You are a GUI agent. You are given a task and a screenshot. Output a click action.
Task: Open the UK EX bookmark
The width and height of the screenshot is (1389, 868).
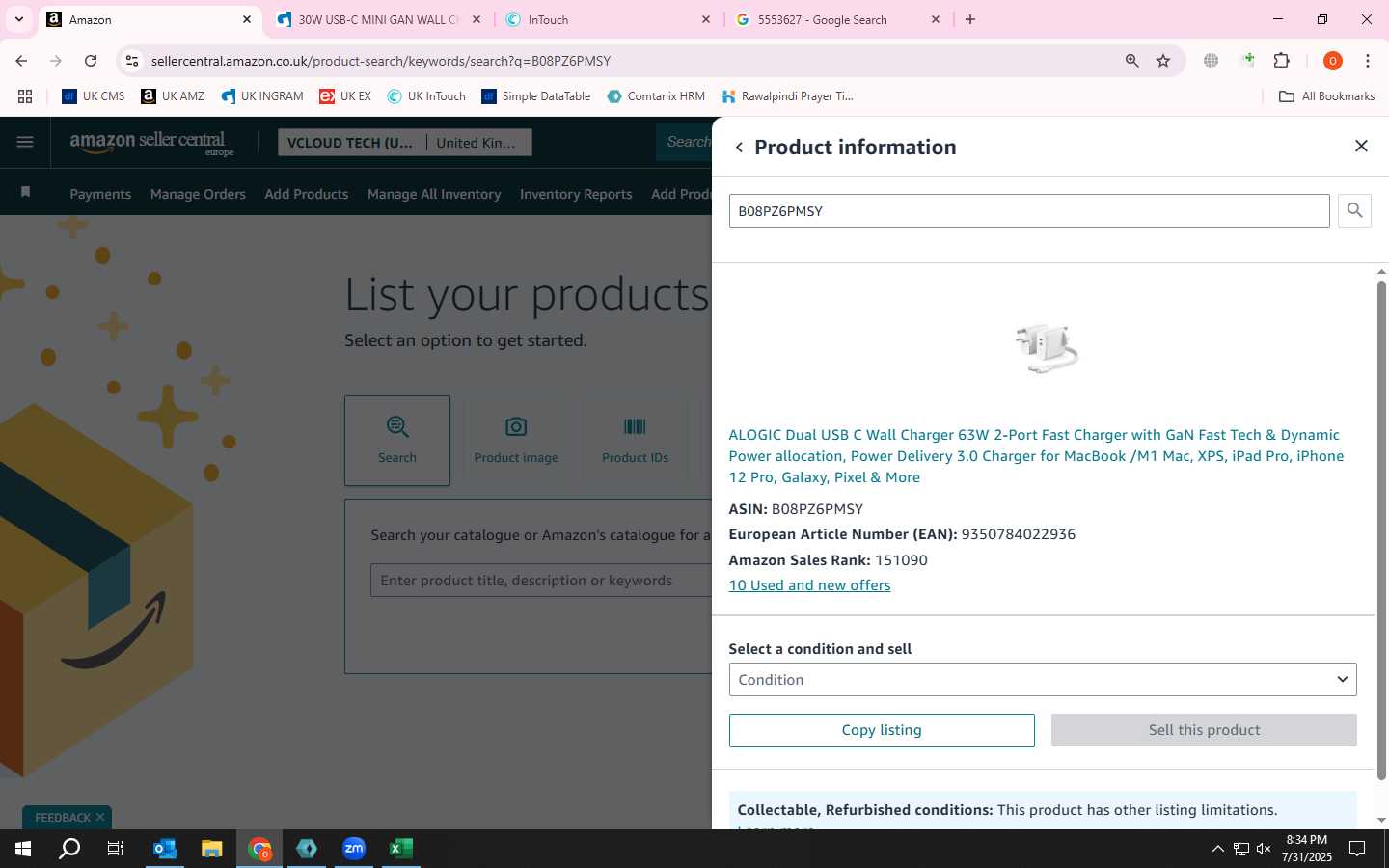point(345,96)
